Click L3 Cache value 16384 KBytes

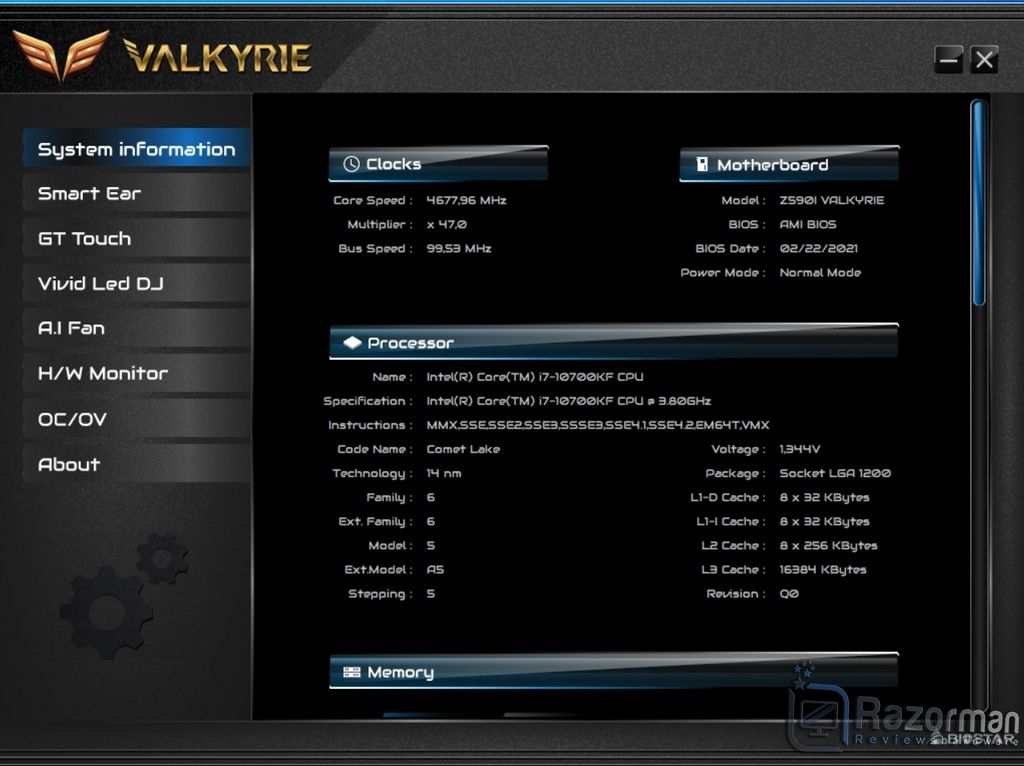[x=823, y=570]
